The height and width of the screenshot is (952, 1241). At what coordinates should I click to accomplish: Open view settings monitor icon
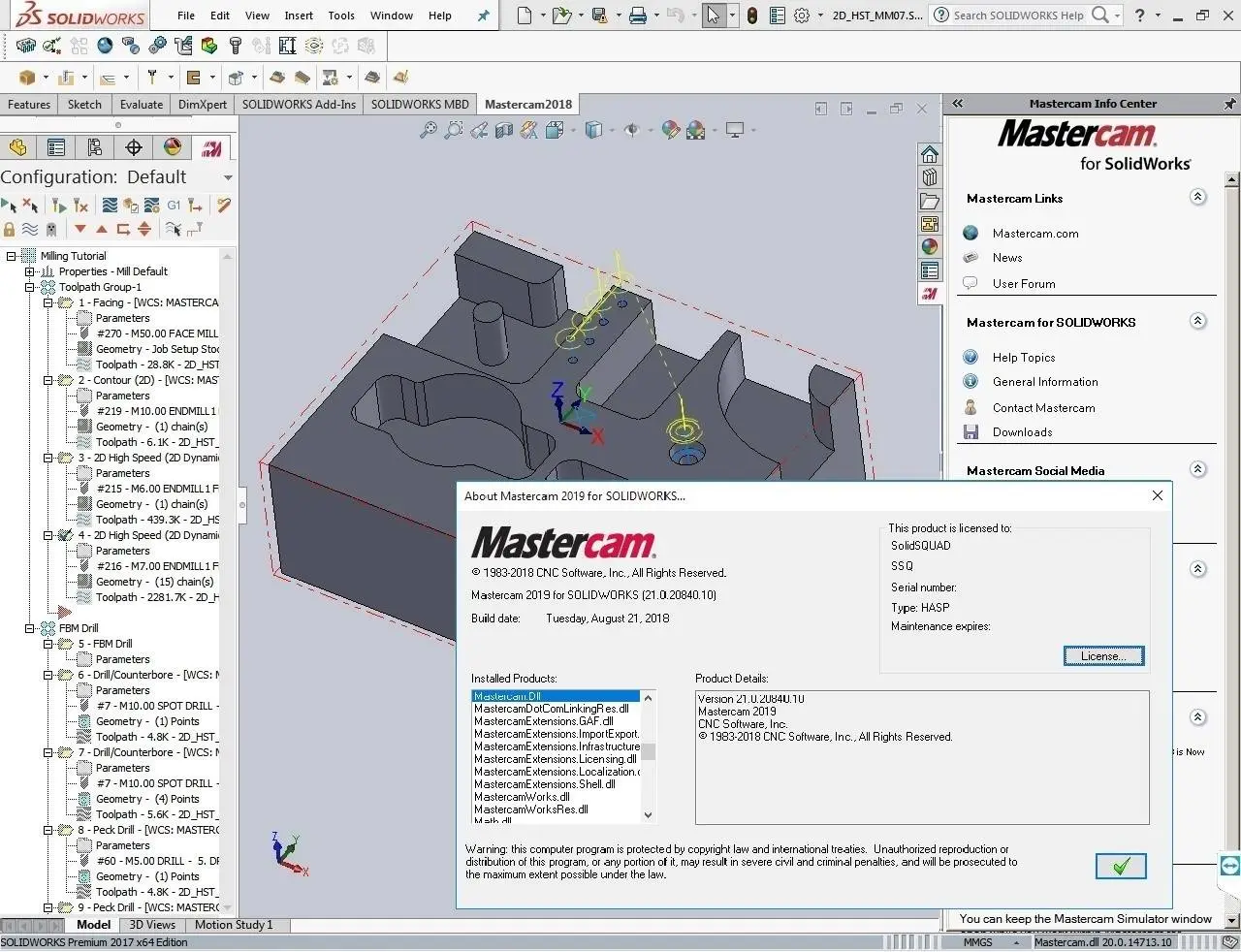pyautogui.click(x=735, y=130)
